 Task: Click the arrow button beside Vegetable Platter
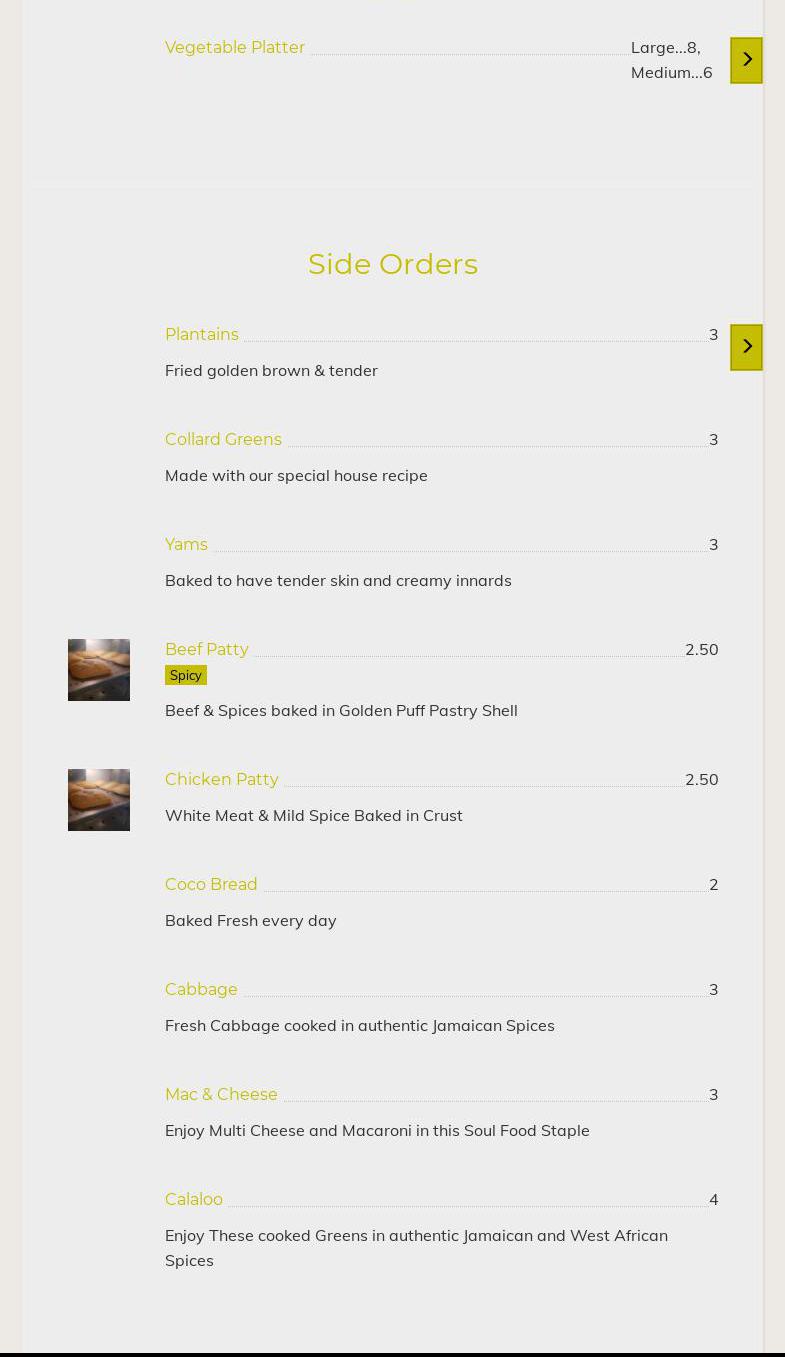coord(746,60)
